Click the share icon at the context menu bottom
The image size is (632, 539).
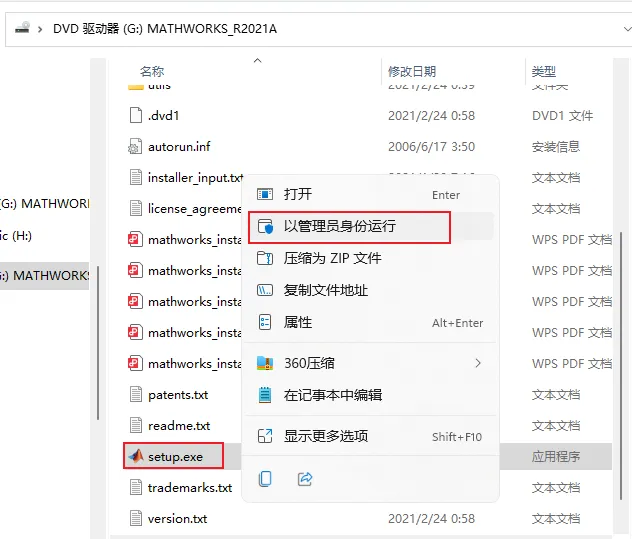[x=305, y=479]
